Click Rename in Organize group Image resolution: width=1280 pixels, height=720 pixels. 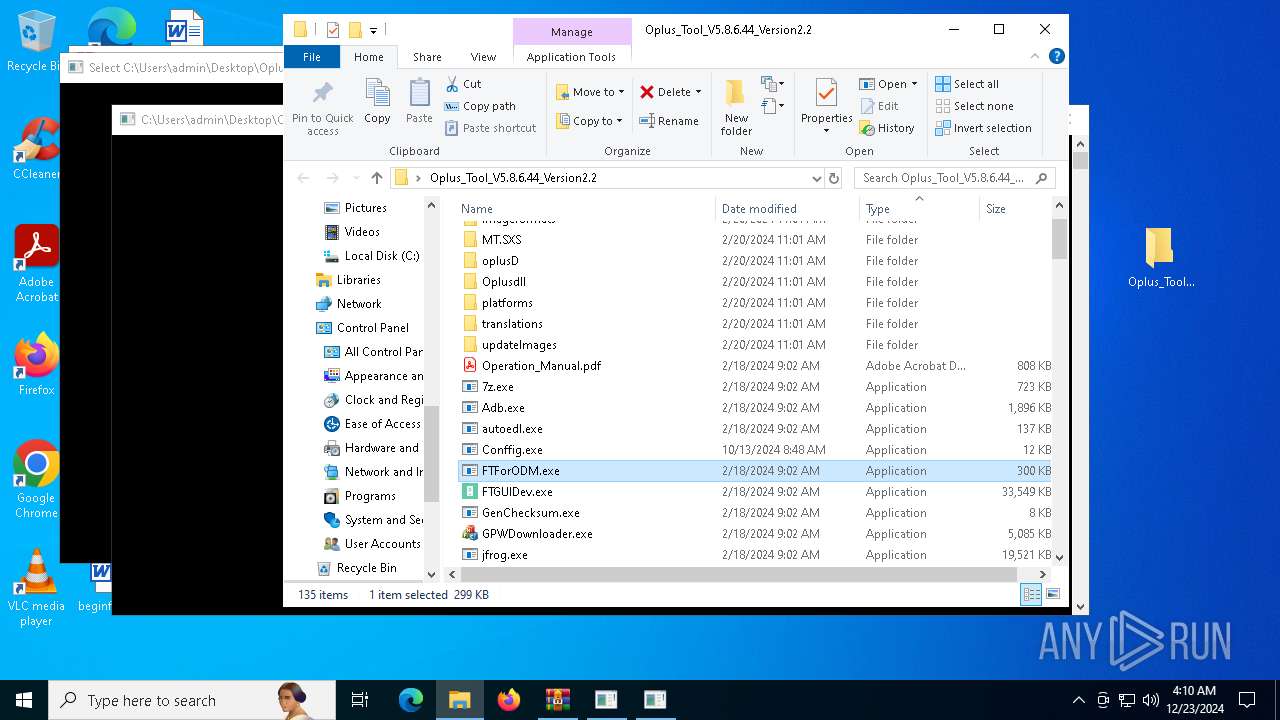coord(669,121)
